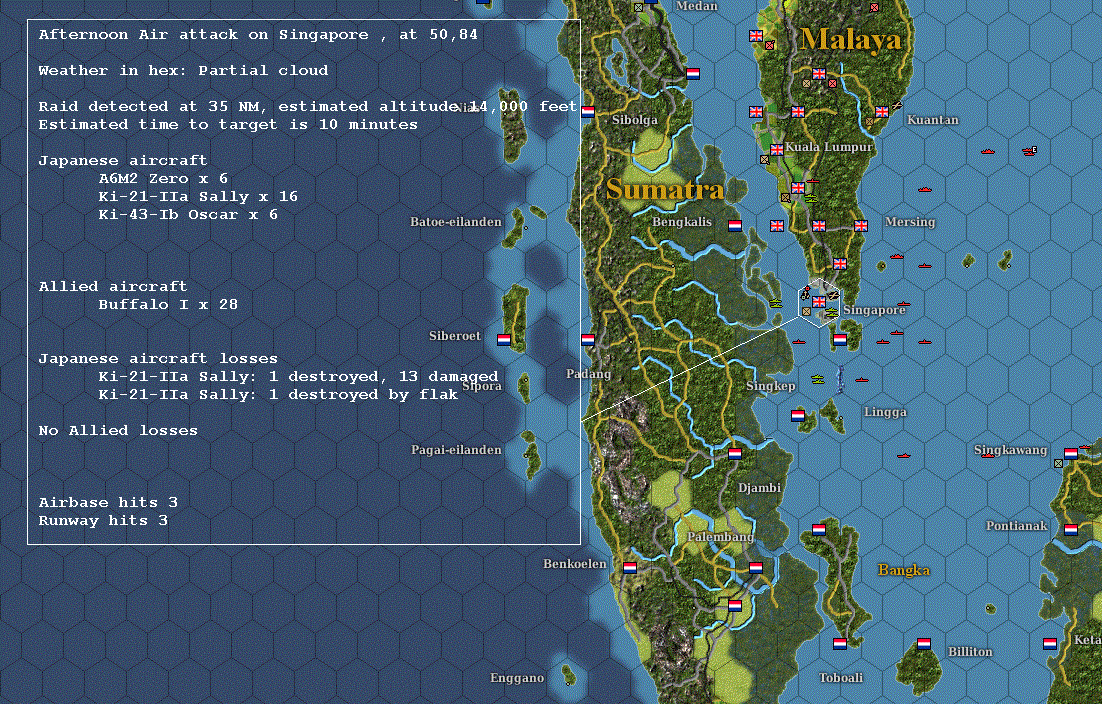Click the Medan map label
The width and height of the screenshot is (1102, 704).
pyautogui.click(x=696, y=6)
